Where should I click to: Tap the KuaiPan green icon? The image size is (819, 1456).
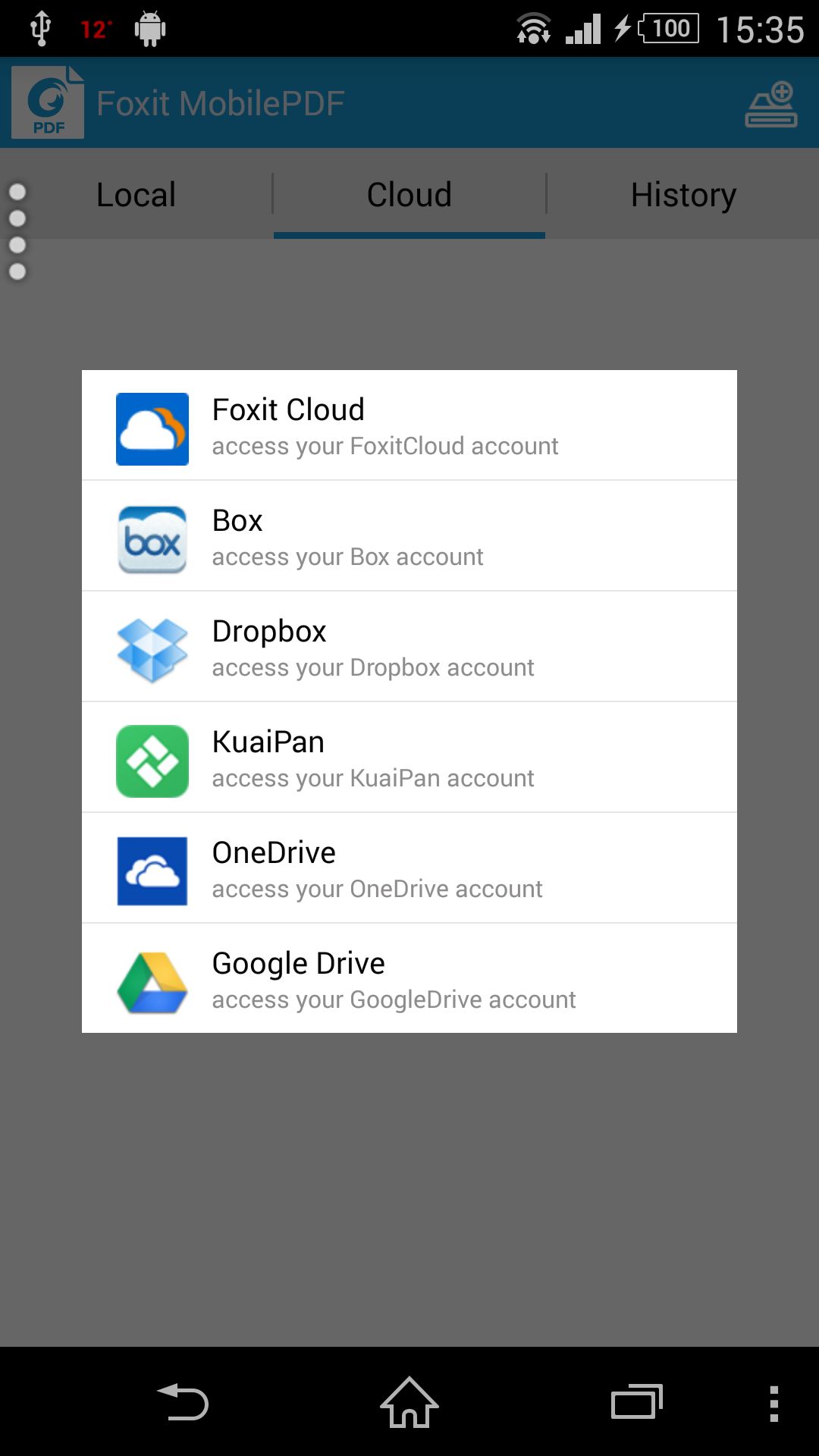point(152,761)
